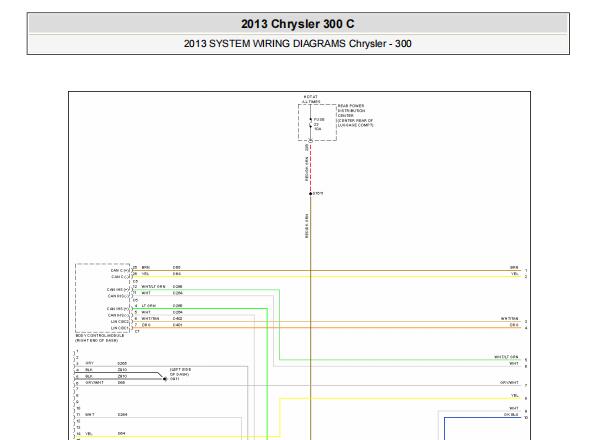Click the 'WHT/TAN' label at right edge

[510, 318]
